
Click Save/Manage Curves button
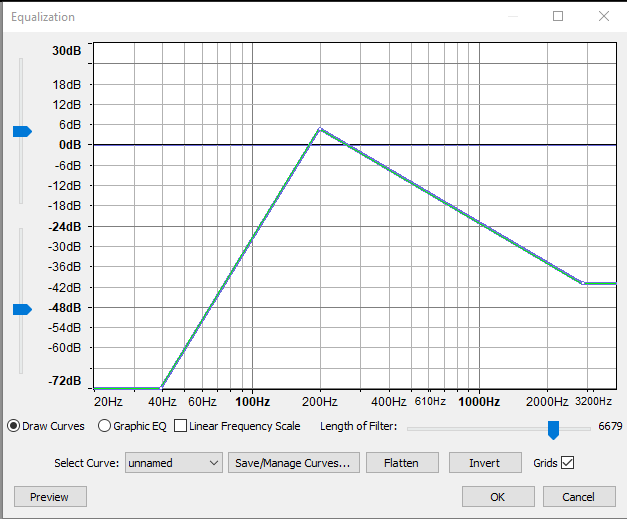294,463
